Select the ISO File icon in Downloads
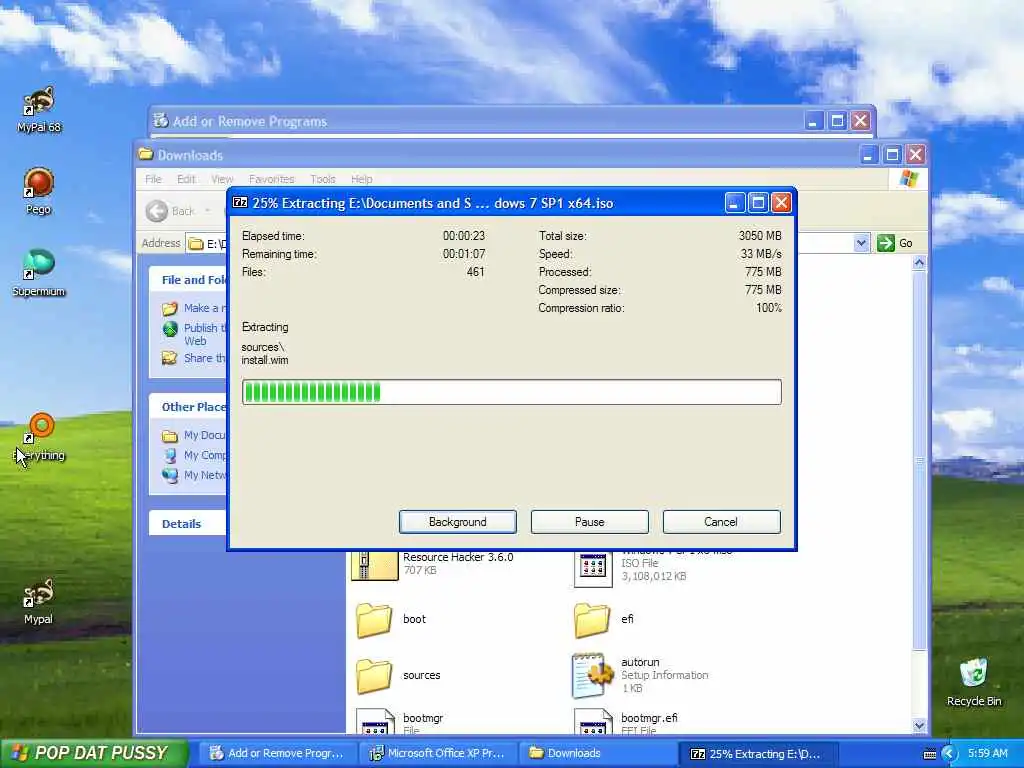 pyautogui.click(x=593, y=568)
